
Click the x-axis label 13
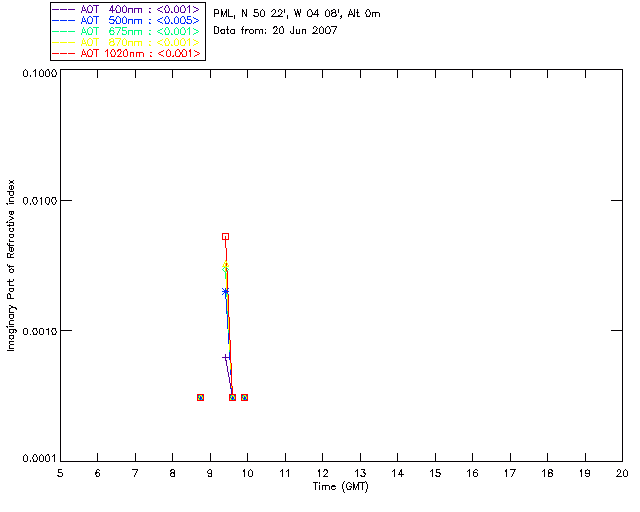(360, 473)
